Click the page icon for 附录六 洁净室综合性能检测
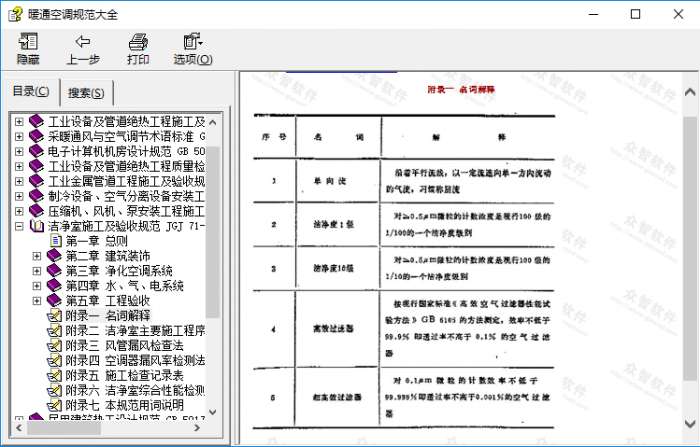 click(54, 391)
